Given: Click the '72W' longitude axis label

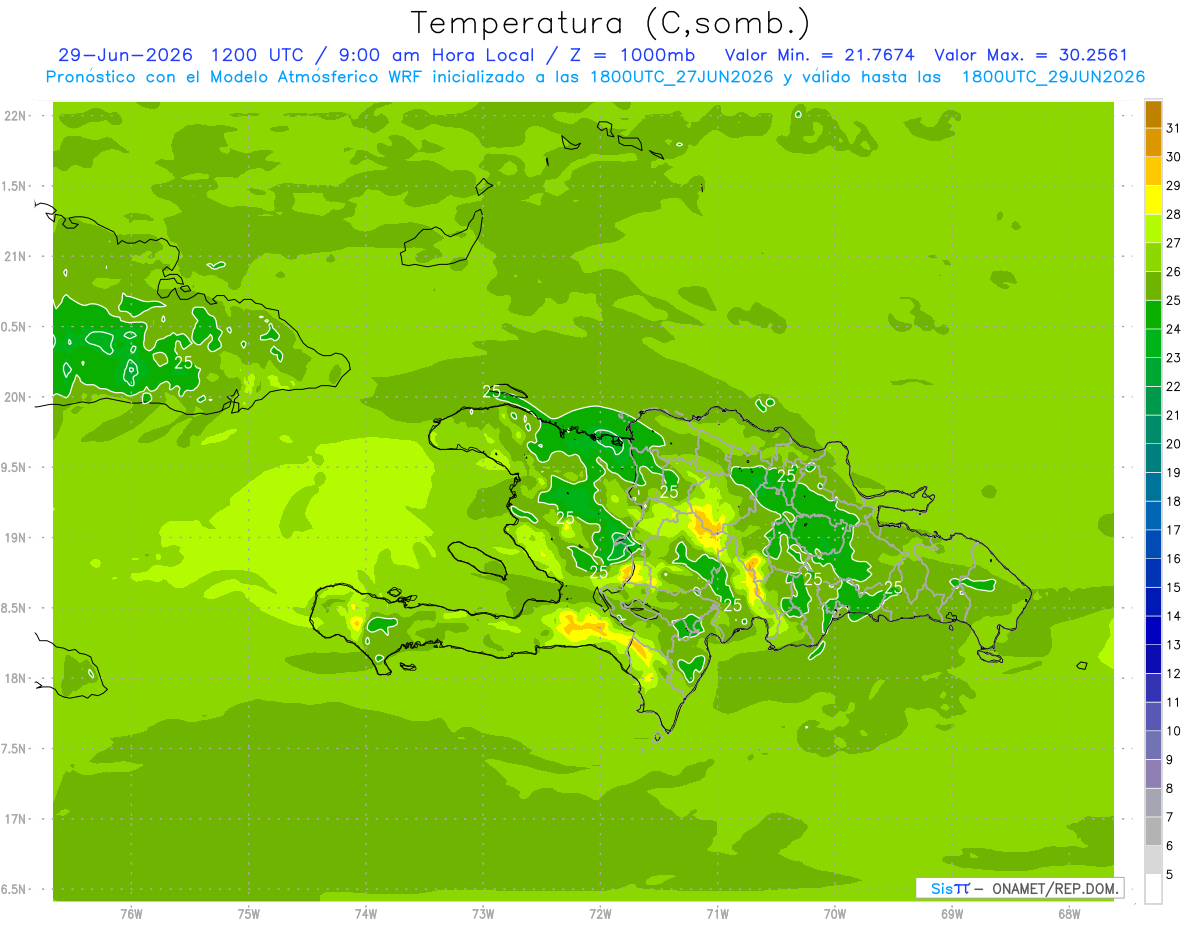Looking at the screenshot, I should 600,914.
